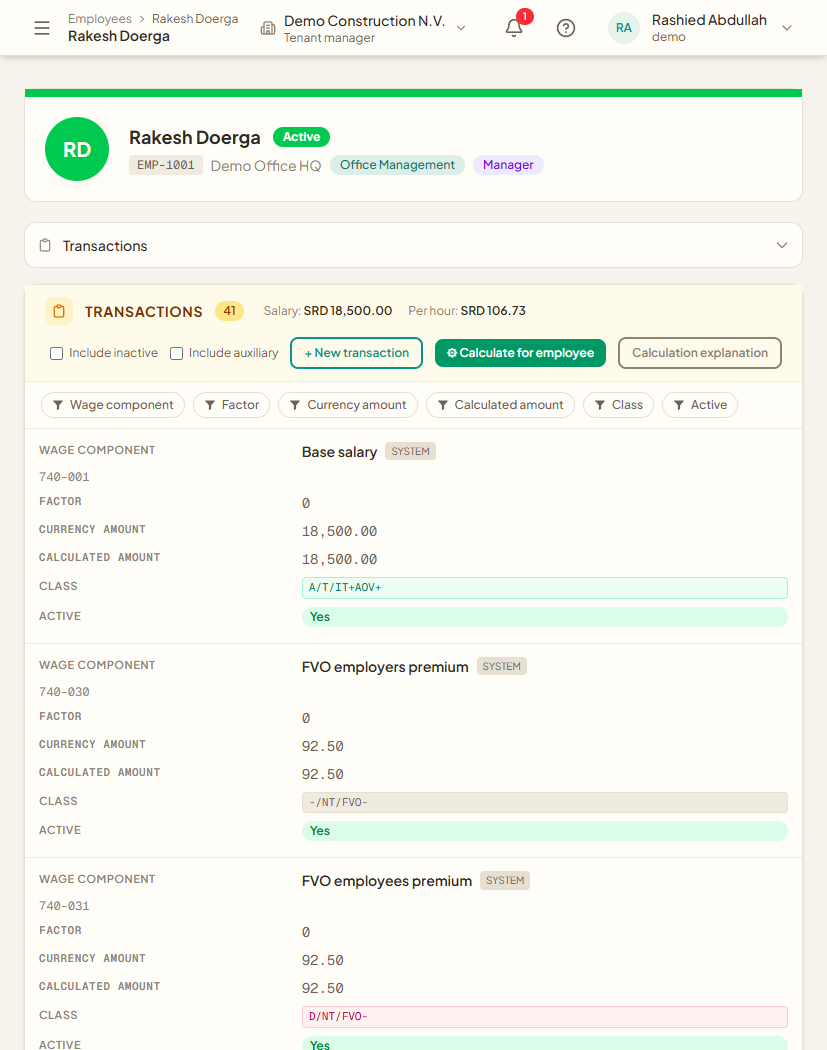This screenshot has width=827, height=1050.
Task: Open the hamburger navigation menu
Action: click(x=42, y=28)
